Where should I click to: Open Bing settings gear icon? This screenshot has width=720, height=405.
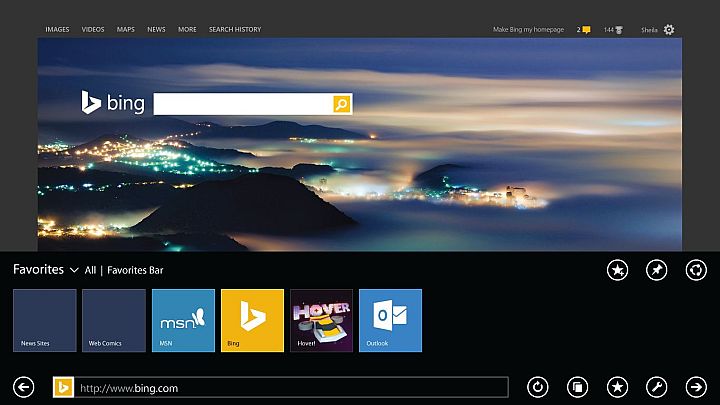[x=669, y=29]
